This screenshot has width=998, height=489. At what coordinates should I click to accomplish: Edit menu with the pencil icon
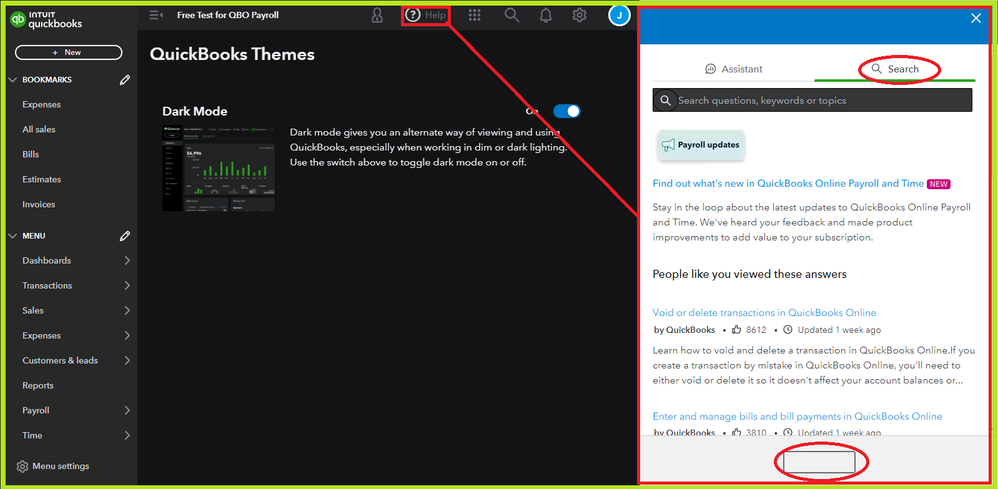click(x=125, y=236)
